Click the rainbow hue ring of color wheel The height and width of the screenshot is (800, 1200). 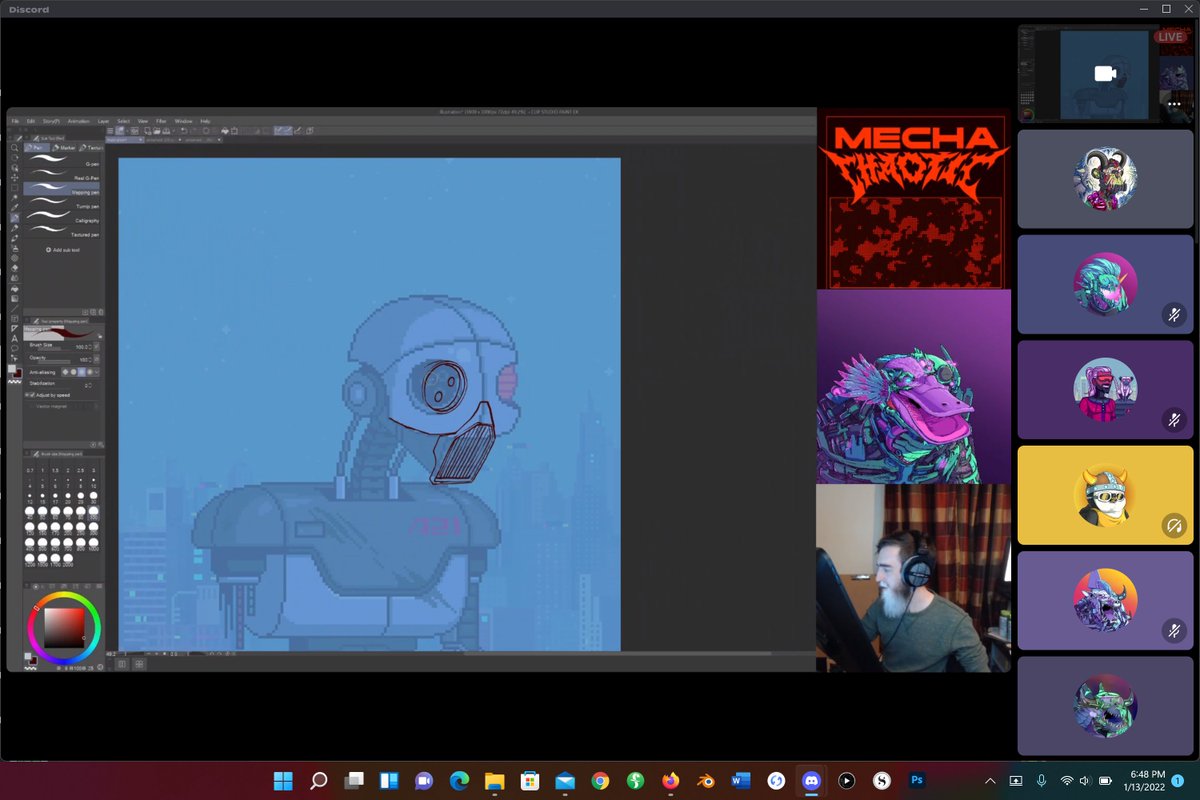pyautogui.click(x=63, y=595)
